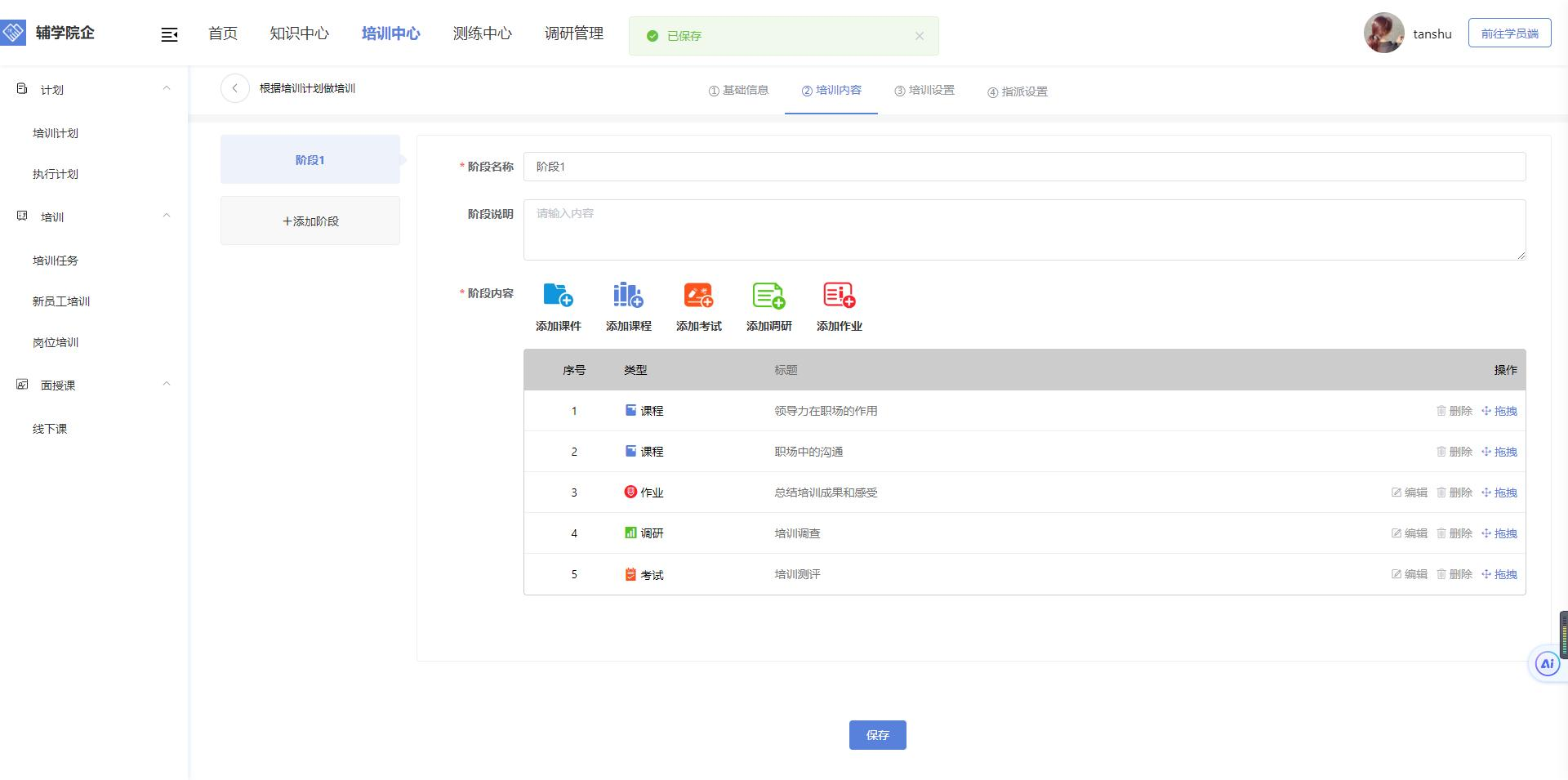This screenshot has height=780, width=1568.
Task: Click the 添加课件 folder icon
Action: click(x=559, y=295)
